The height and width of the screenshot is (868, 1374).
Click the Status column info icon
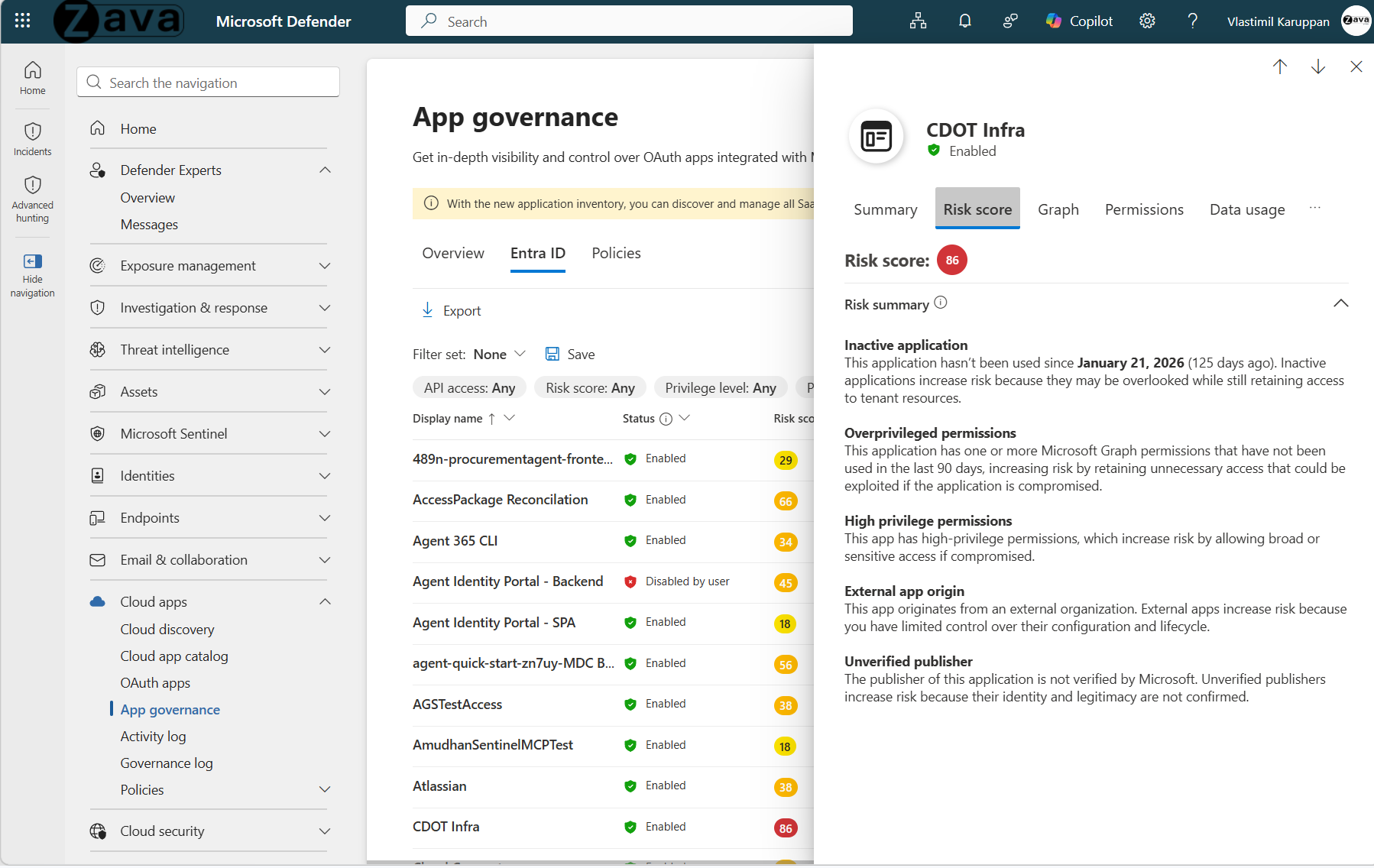point(666,419)
